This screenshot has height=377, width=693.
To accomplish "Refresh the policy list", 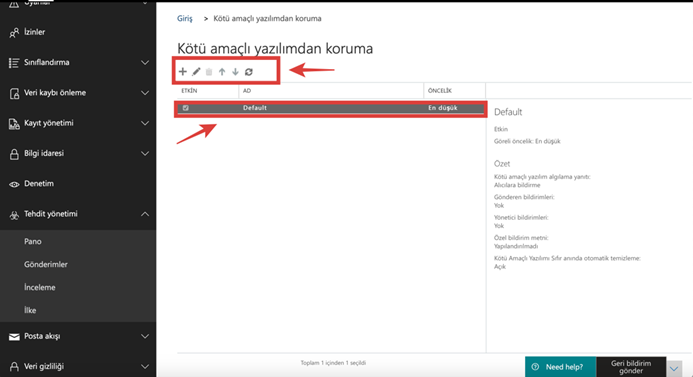I will click(249, 72).
